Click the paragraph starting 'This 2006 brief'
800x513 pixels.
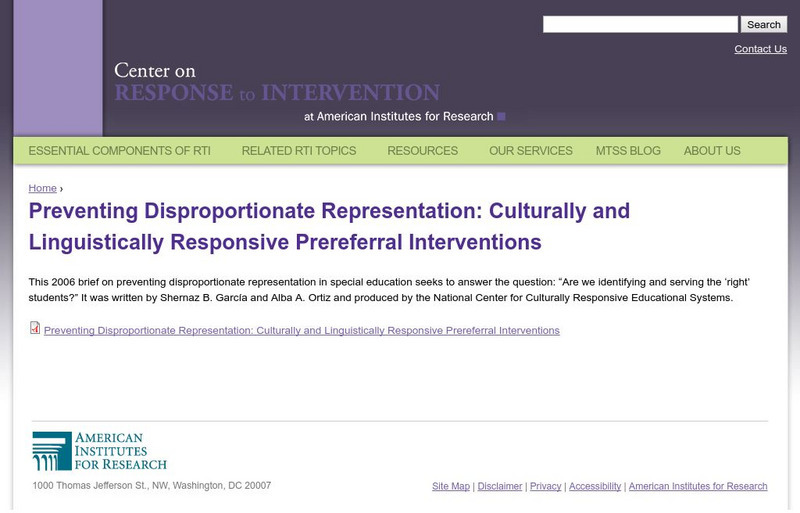click(x=389, y=289)
